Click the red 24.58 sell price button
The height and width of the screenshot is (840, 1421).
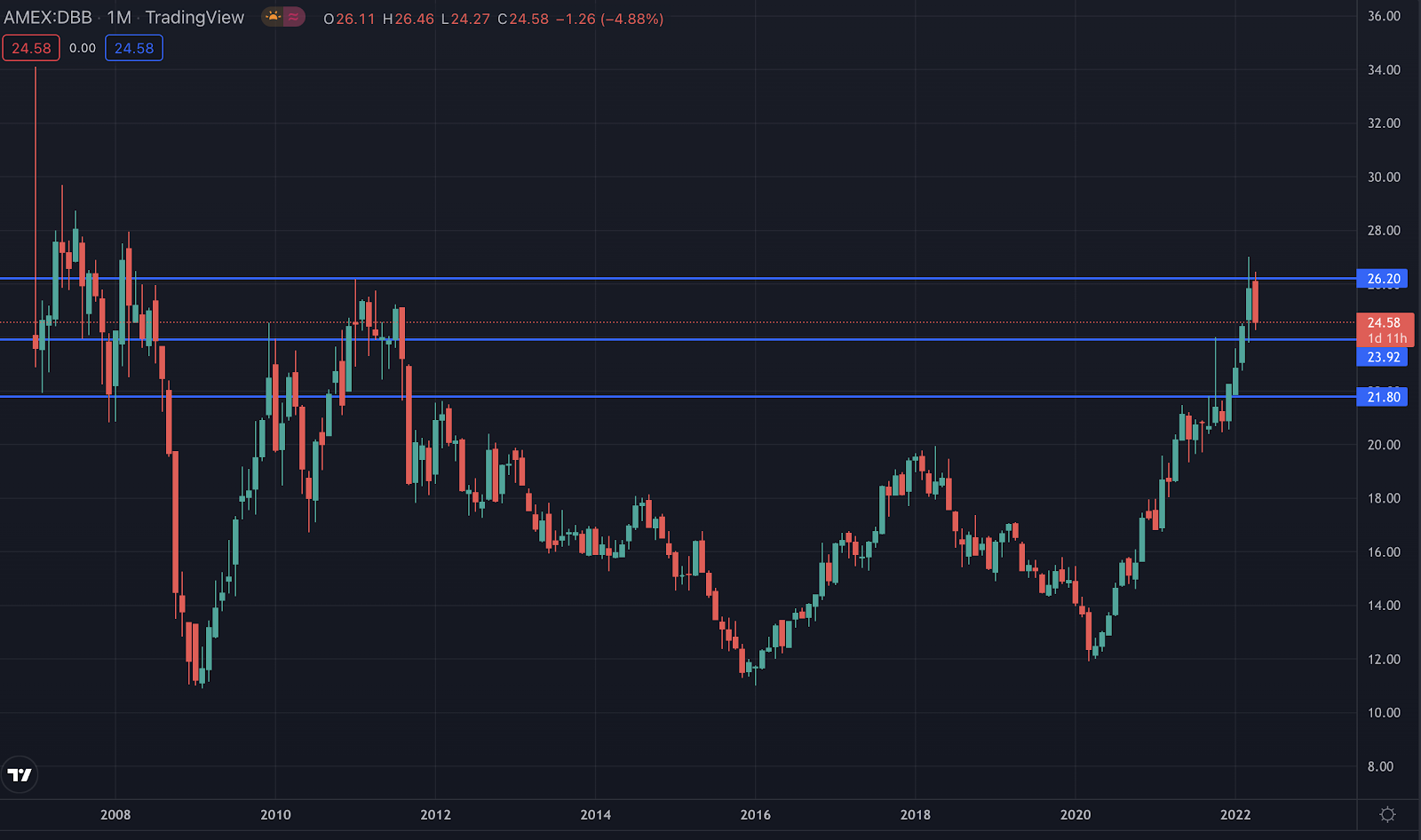(31, 48)
